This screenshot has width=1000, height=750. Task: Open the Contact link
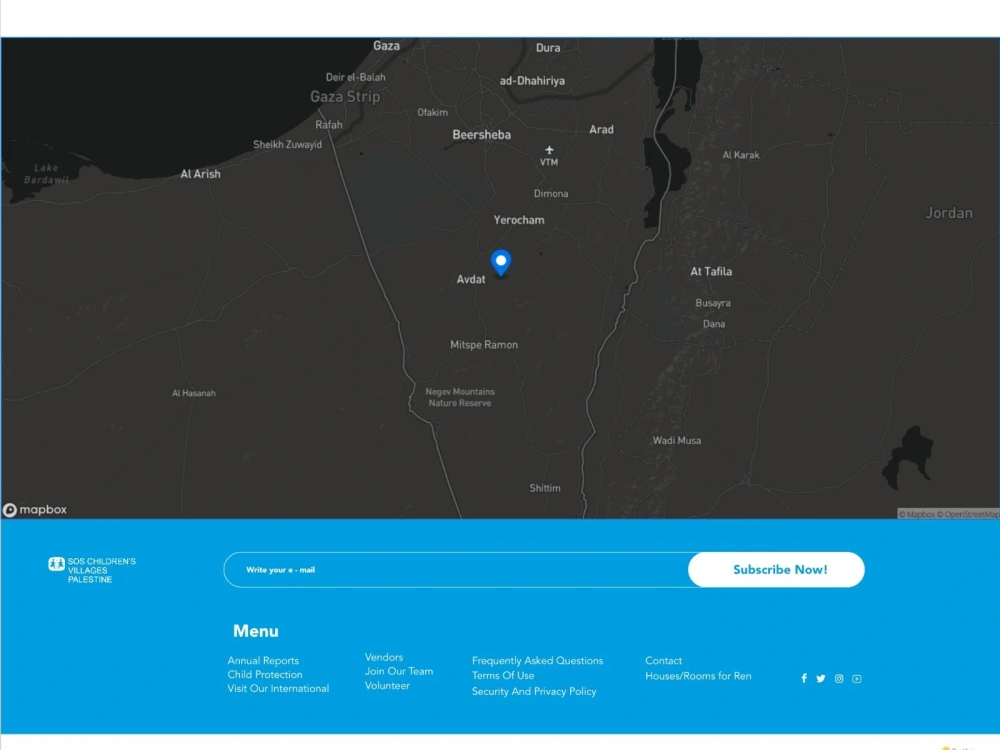pos(663,661)
